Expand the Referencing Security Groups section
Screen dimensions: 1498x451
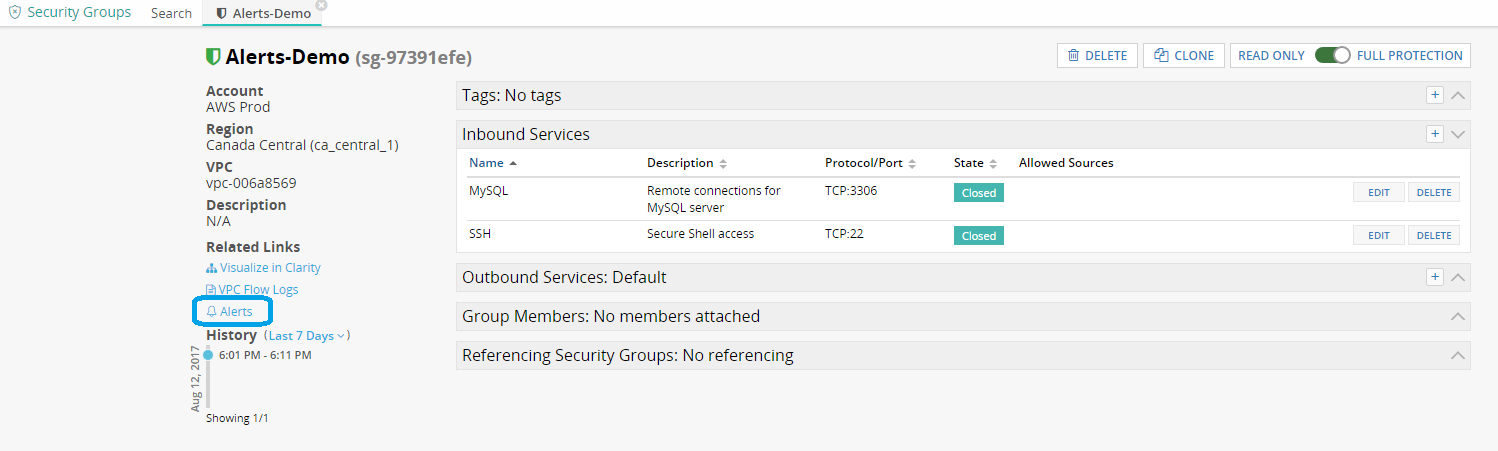pos(1457,355)
